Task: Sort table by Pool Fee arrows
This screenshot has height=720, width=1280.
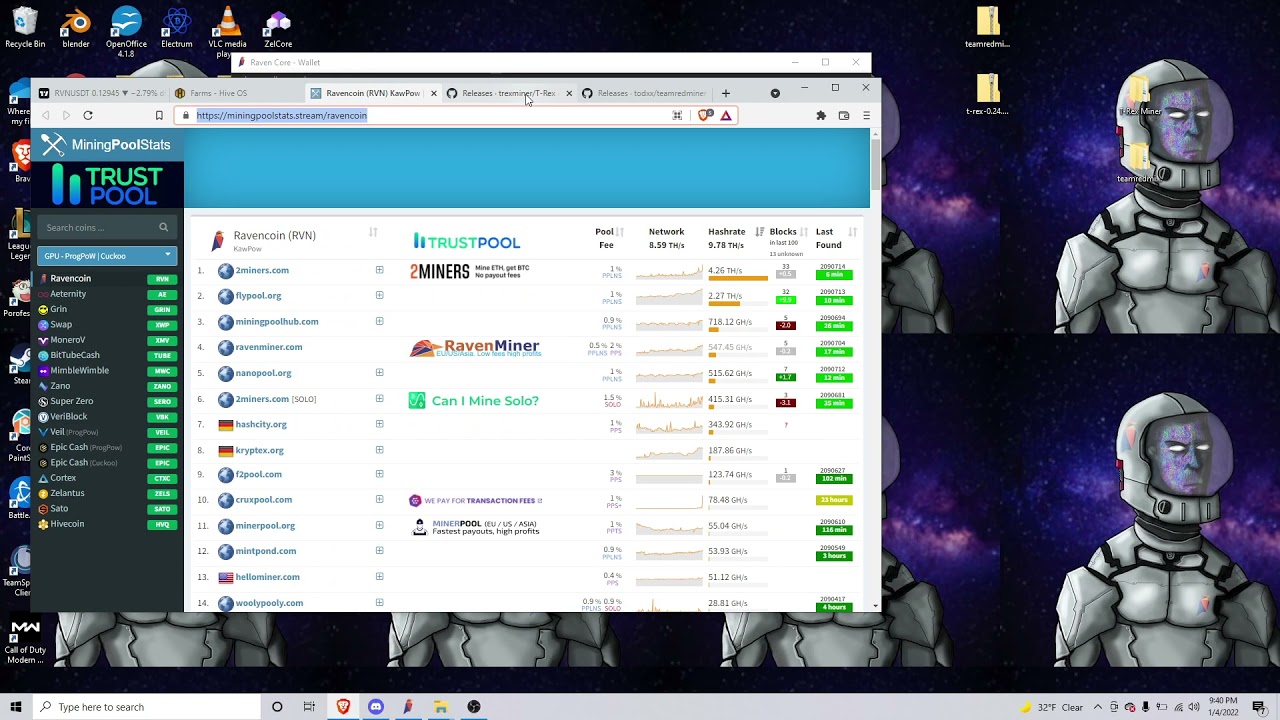Action: click(x=620, y=232)
